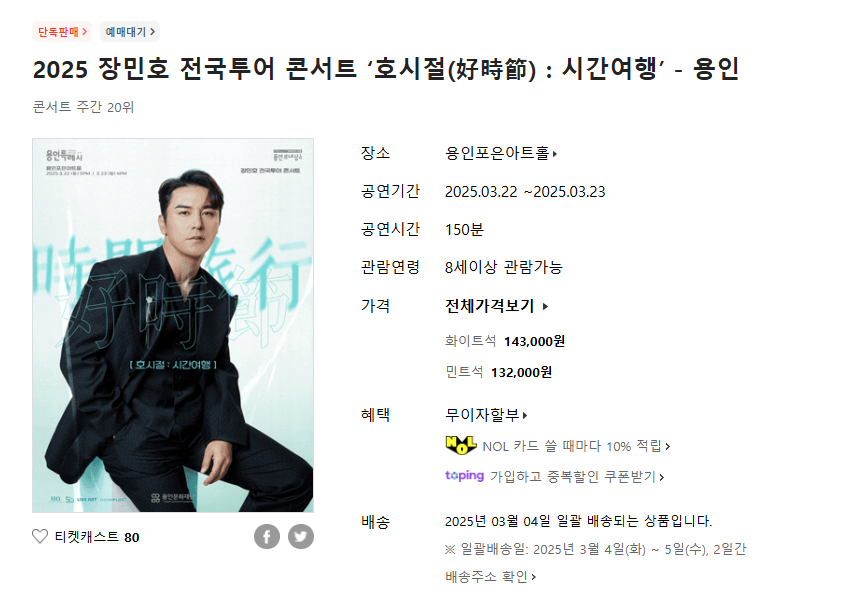
Task: Click the 티켓캐스트 80 label
Action: [x=97, y=537]
